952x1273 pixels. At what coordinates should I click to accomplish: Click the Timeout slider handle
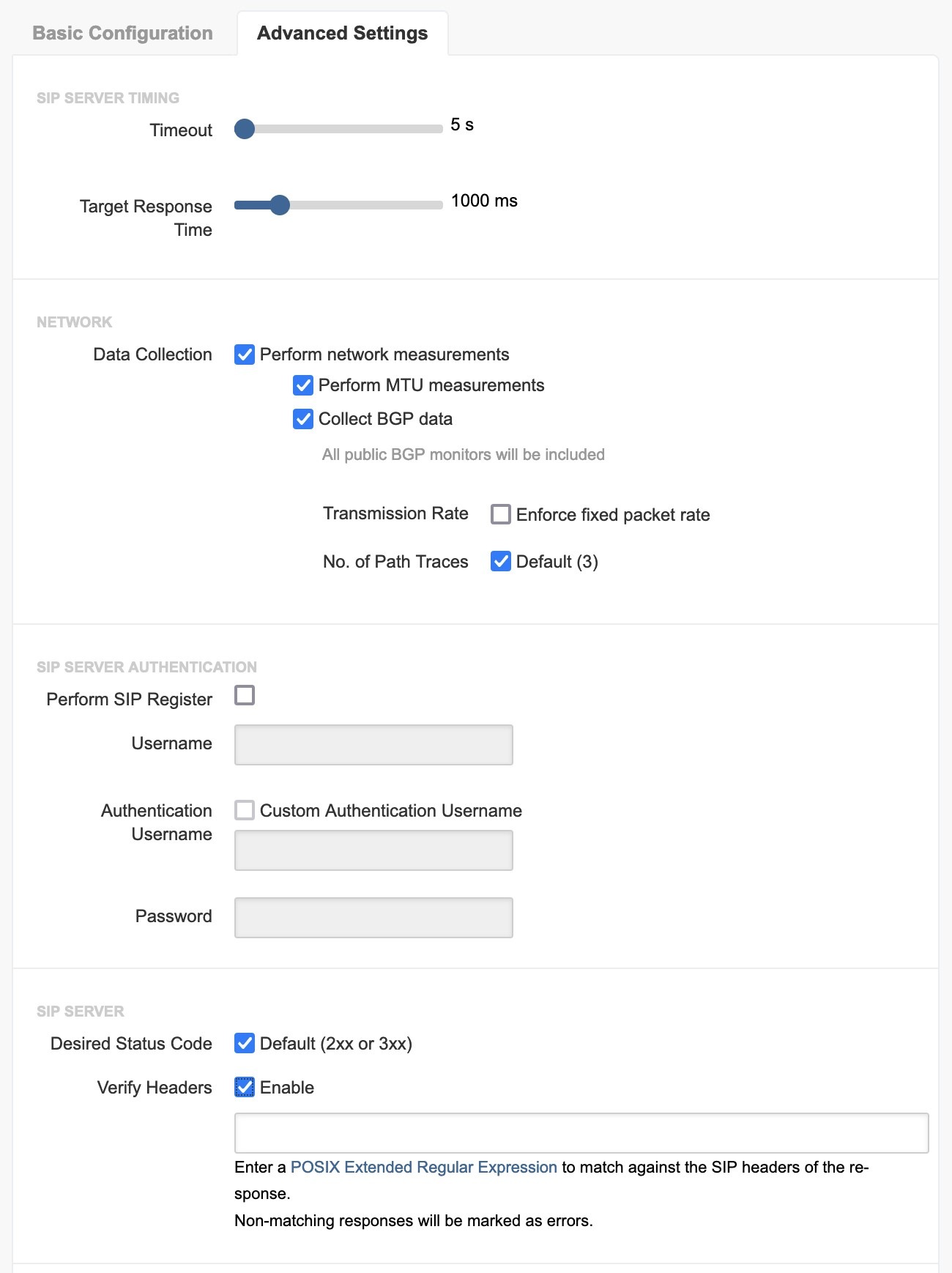pos(245,129)
